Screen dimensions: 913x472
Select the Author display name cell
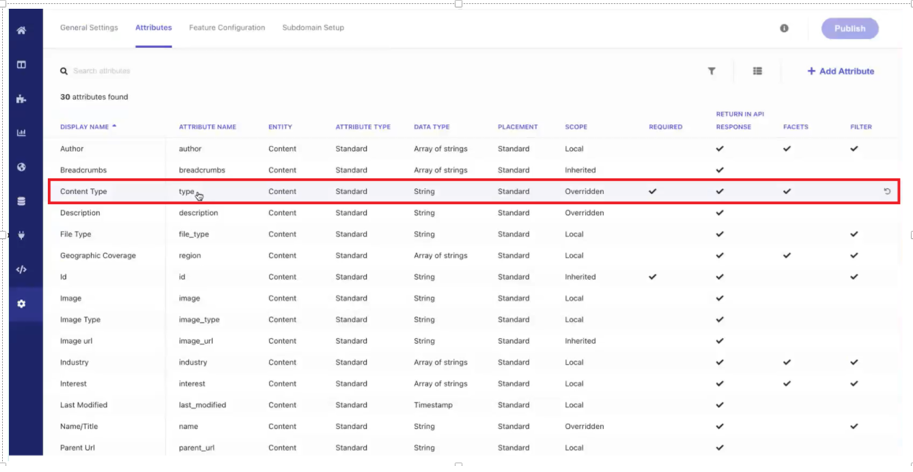coord(72,148)
